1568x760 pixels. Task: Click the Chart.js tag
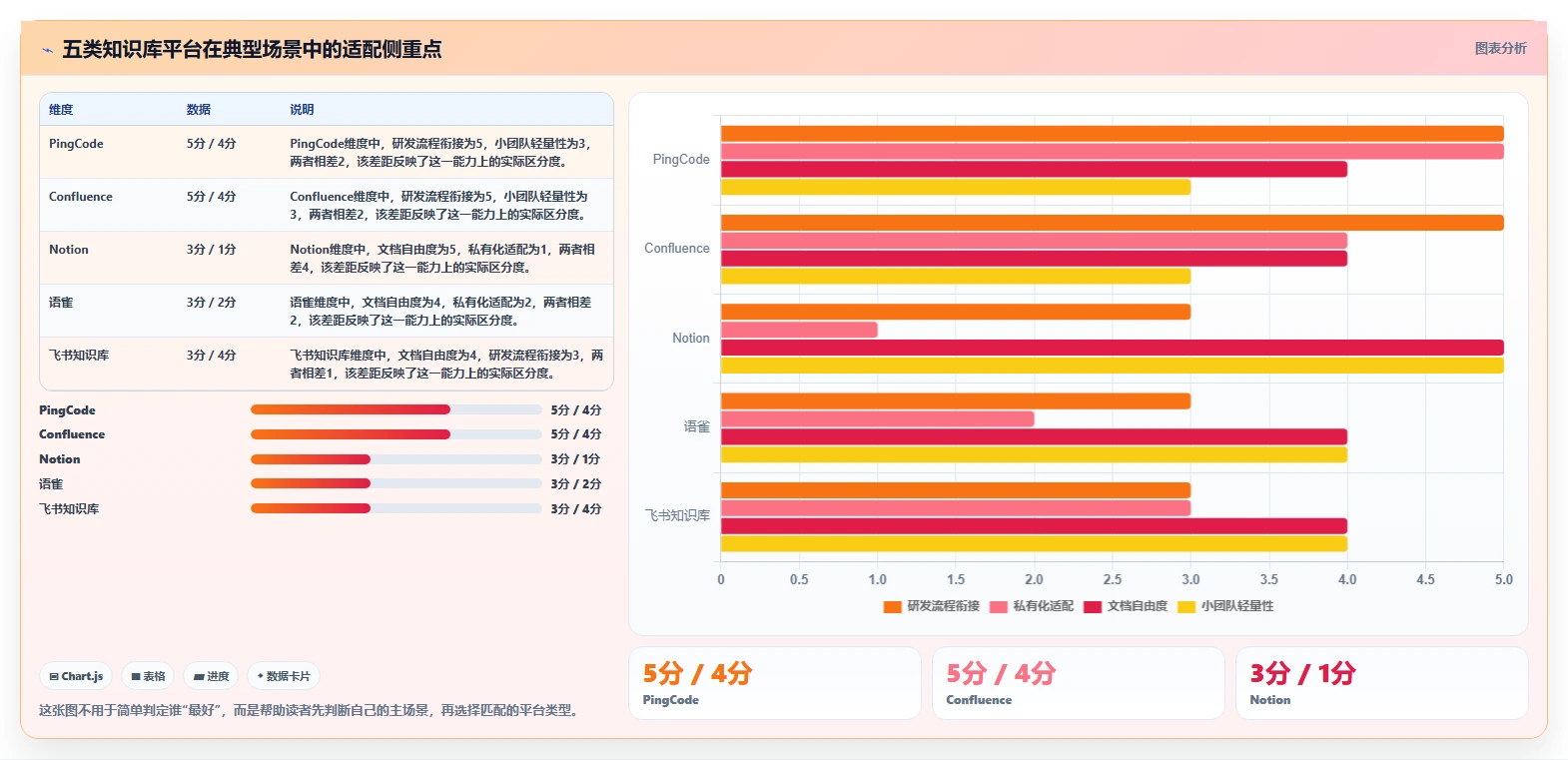[76, 676]
